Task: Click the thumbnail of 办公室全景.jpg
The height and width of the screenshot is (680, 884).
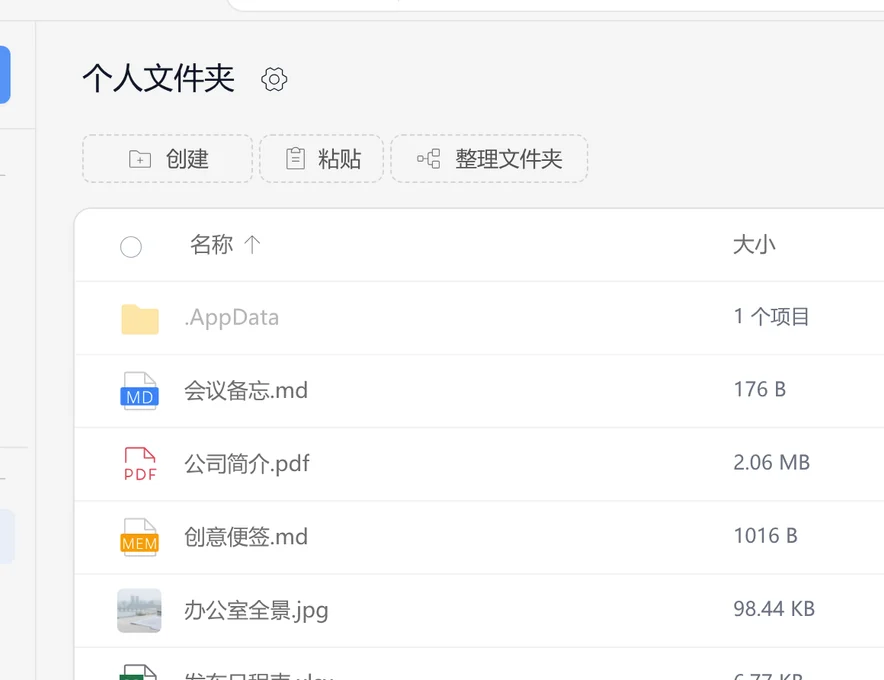Action: click(x=139, y=611)
